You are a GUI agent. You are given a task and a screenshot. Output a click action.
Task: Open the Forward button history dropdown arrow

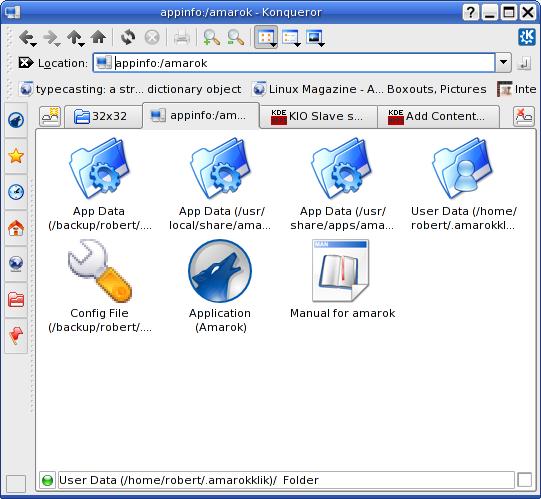57,45
